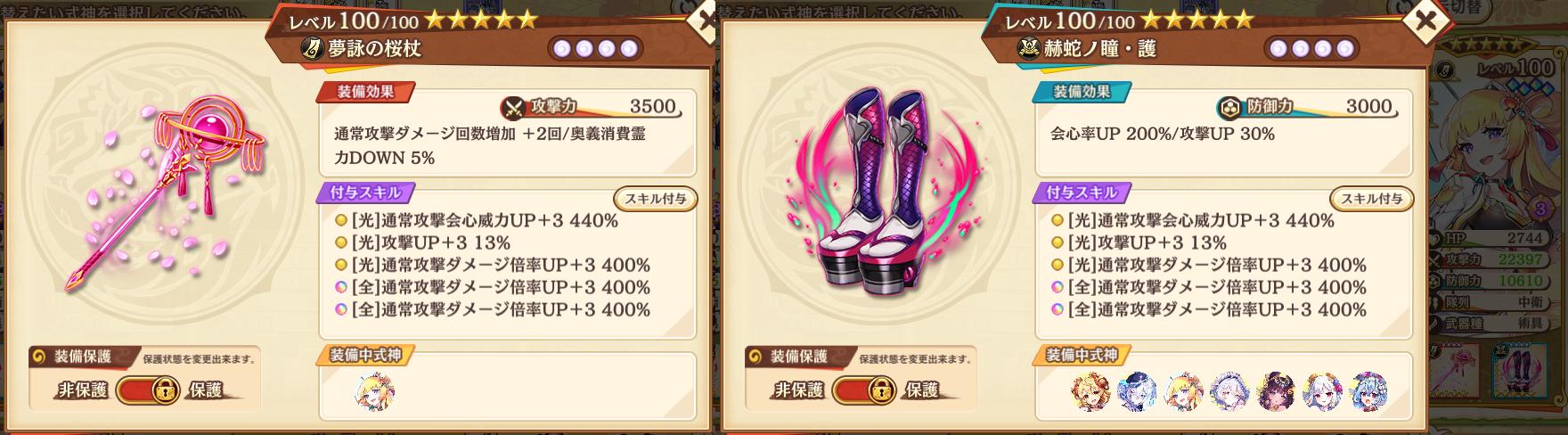Click blonde shikigami icon equipped with staff
Image resolution: width=1568 pixels, height=435 pixels.
375,391
